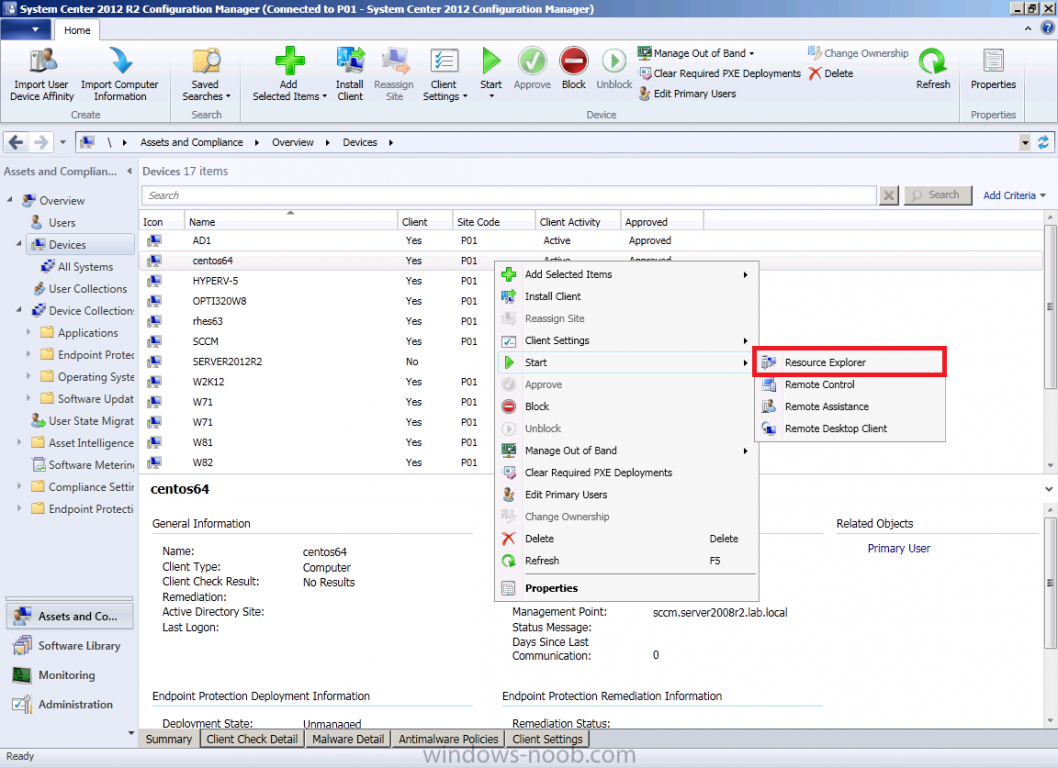Focus the device Search input field

(x=509, y=195)
